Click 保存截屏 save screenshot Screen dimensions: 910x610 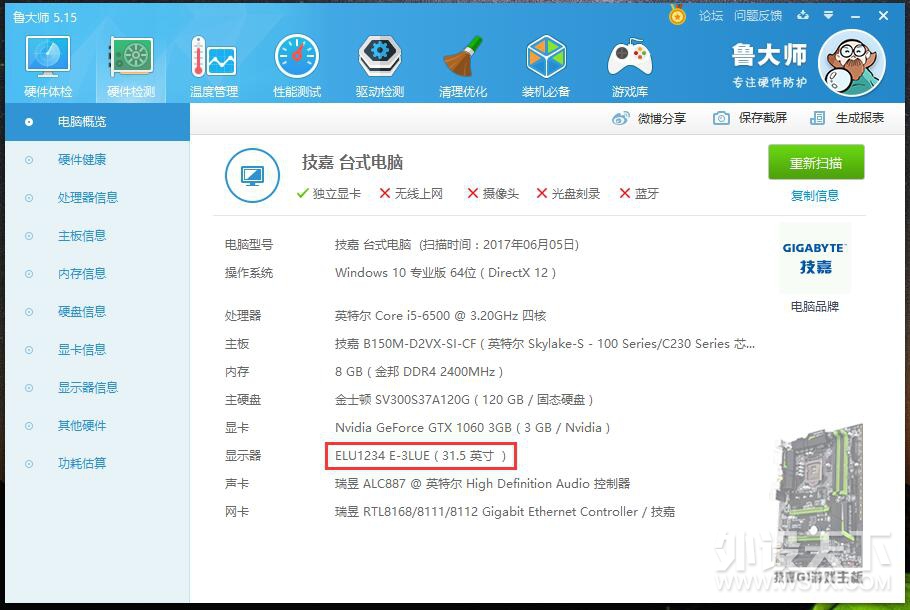750,118
